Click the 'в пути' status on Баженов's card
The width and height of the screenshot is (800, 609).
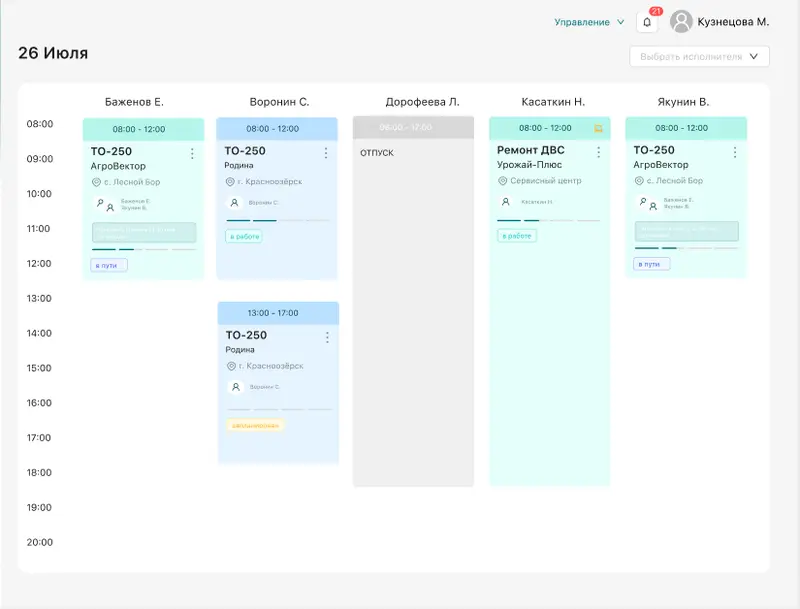click(x=109, y=265)
